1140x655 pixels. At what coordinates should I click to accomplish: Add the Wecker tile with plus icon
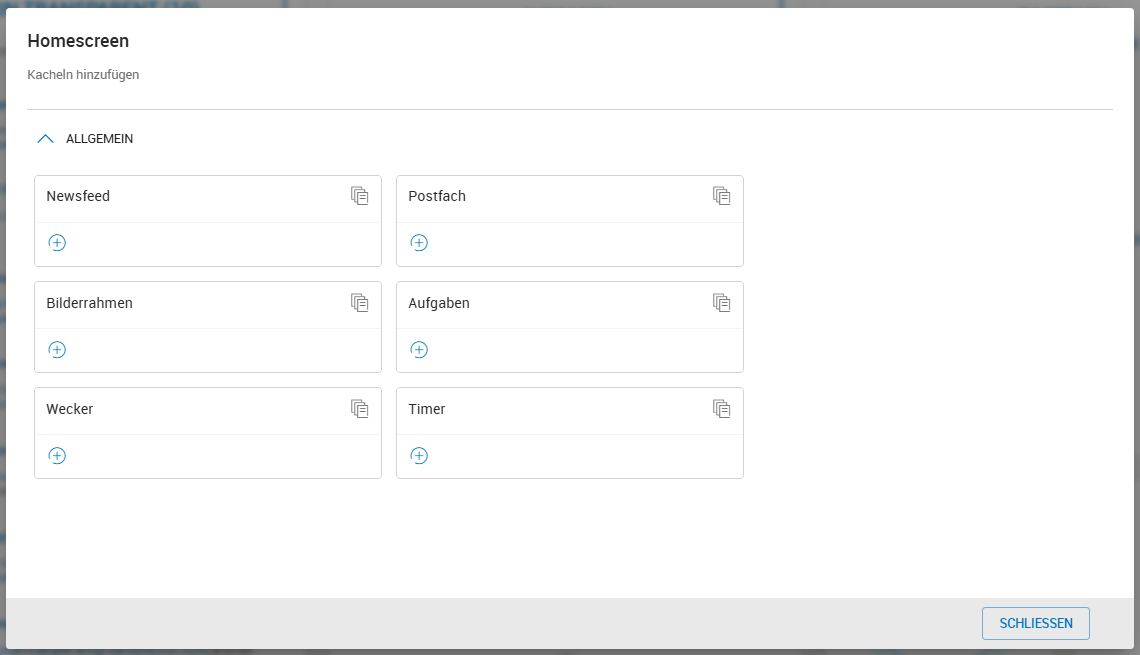57,456
